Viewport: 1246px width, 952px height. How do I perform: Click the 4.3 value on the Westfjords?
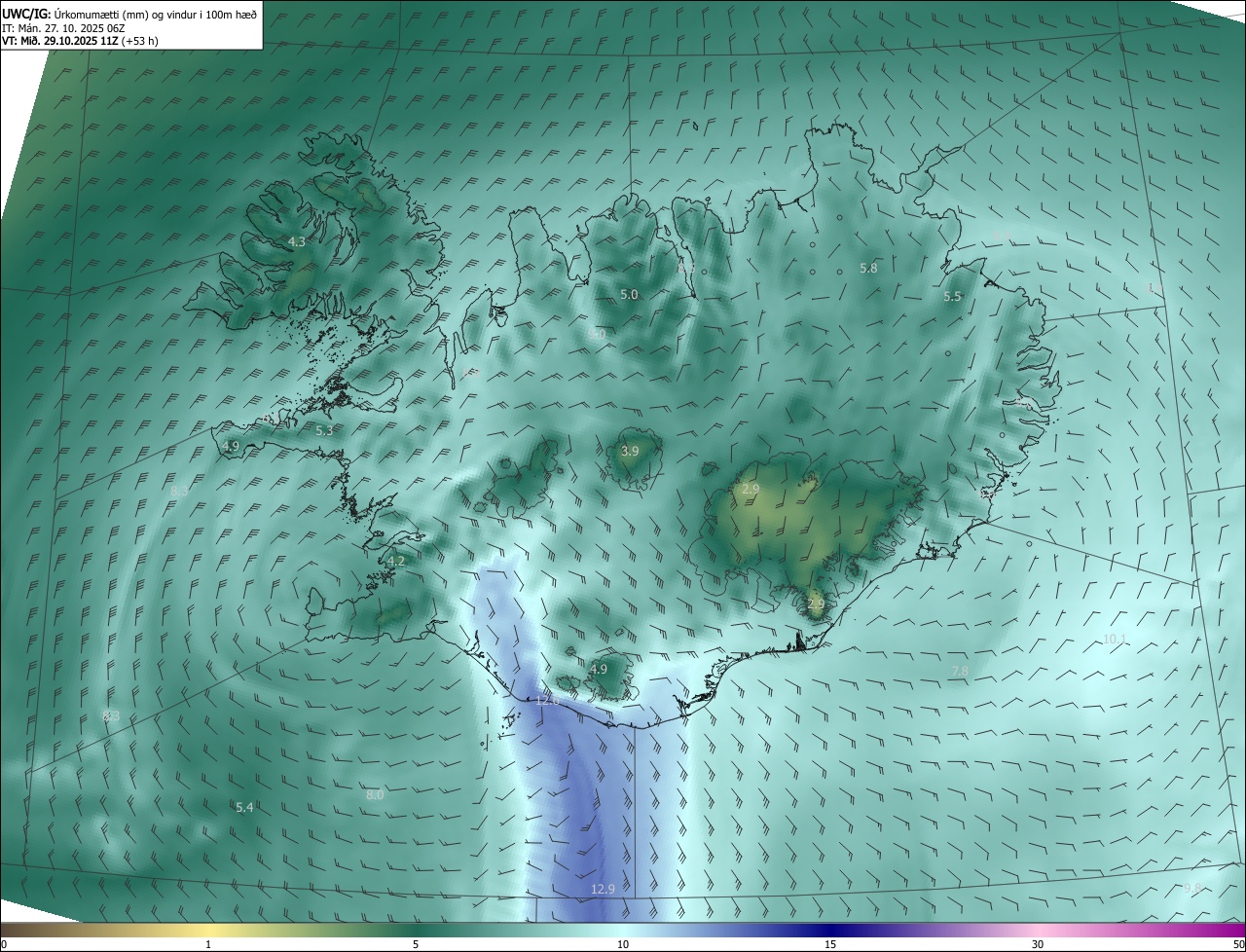[x=297, y=241]
